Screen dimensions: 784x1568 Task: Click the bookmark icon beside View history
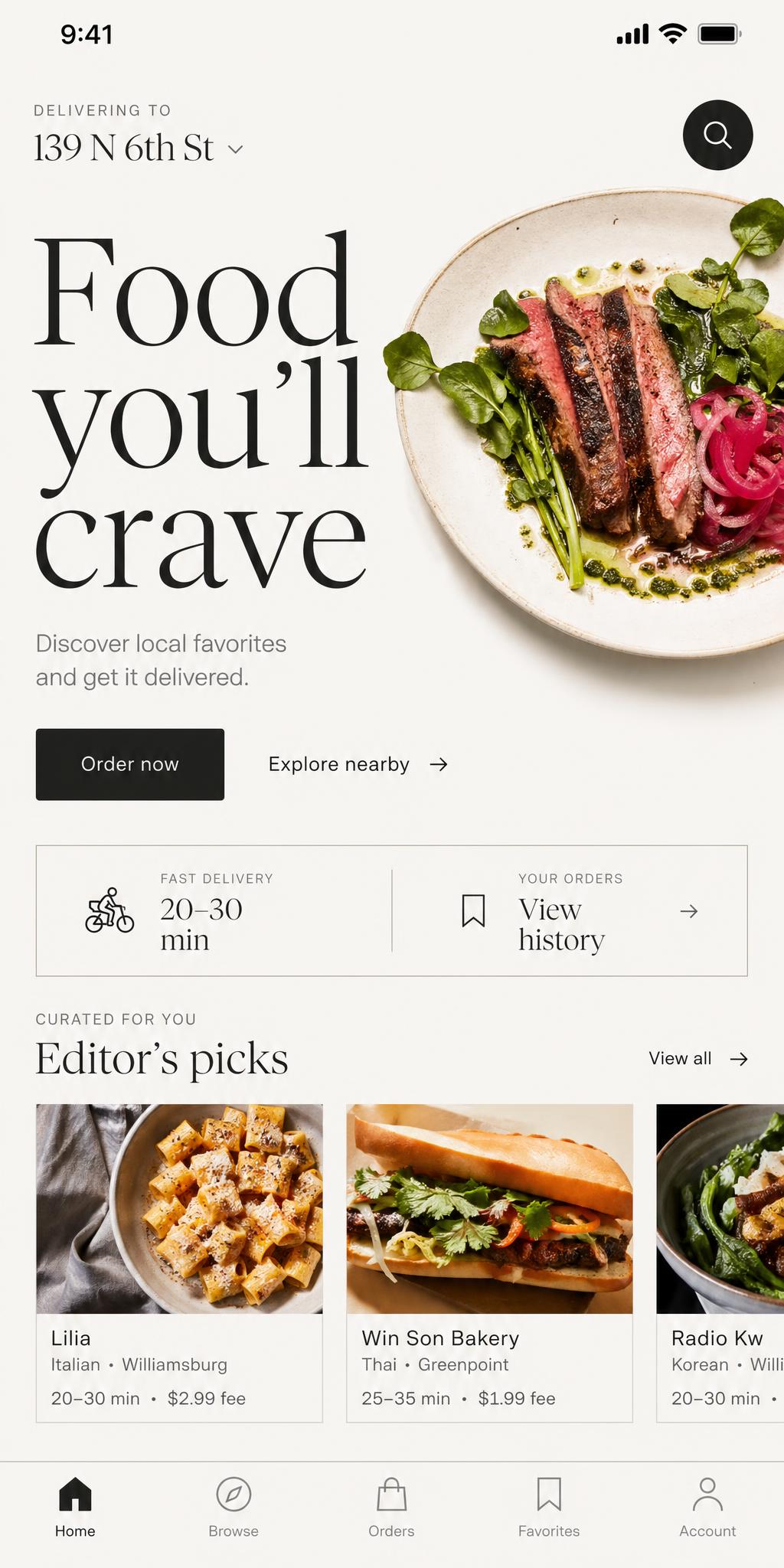[x=473, y=910]
